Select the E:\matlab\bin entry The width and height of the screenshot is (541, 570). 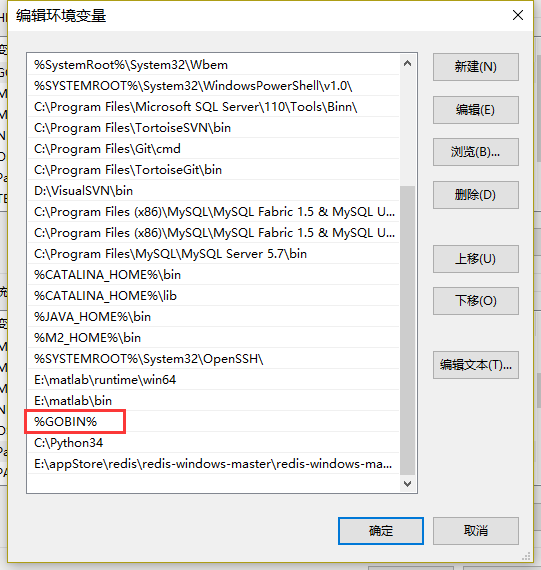(213, 401)
